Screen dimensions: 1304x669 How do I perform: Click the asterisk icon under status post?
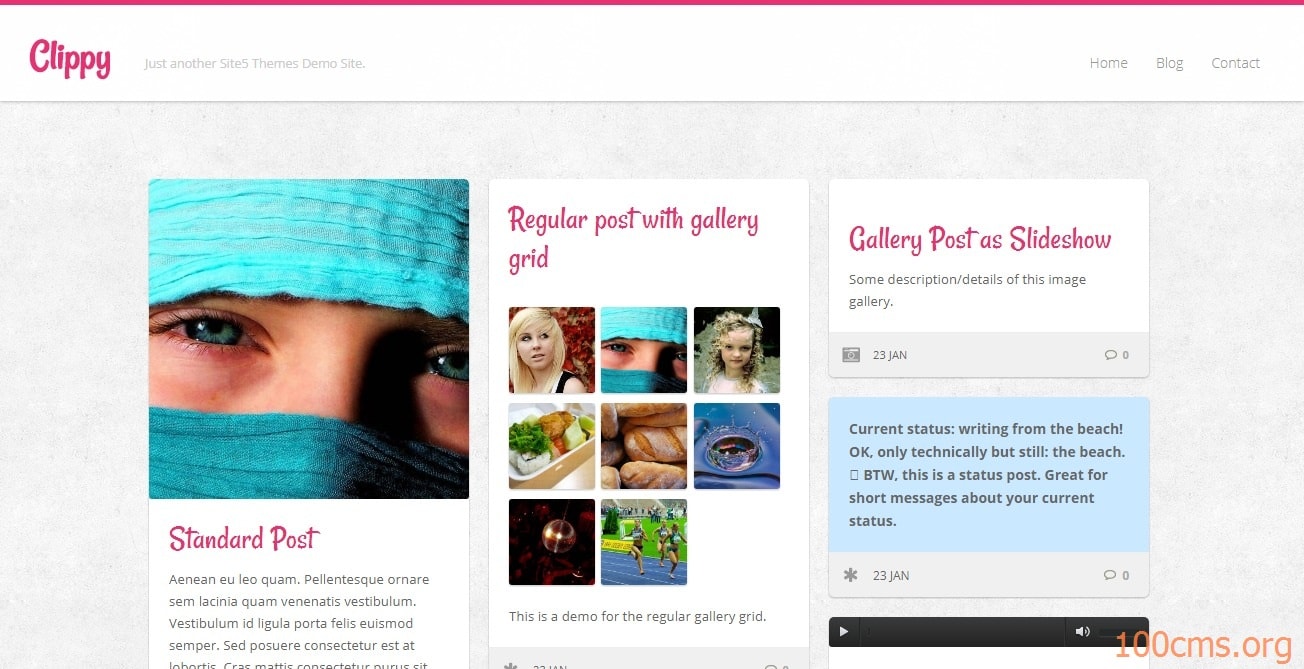(x=851, y=575)
